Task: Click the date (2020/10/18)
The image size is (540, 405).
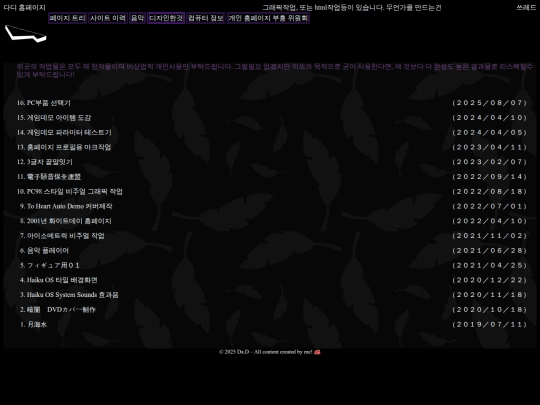Action: [x=489, y=310]
